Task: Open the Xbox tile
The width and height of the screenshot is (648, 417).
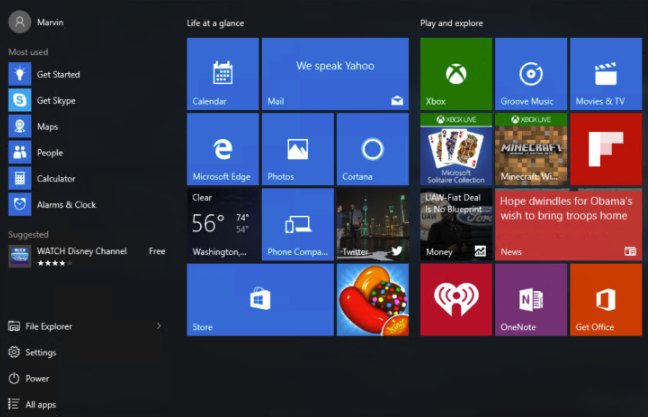Action: pos(456,74)
